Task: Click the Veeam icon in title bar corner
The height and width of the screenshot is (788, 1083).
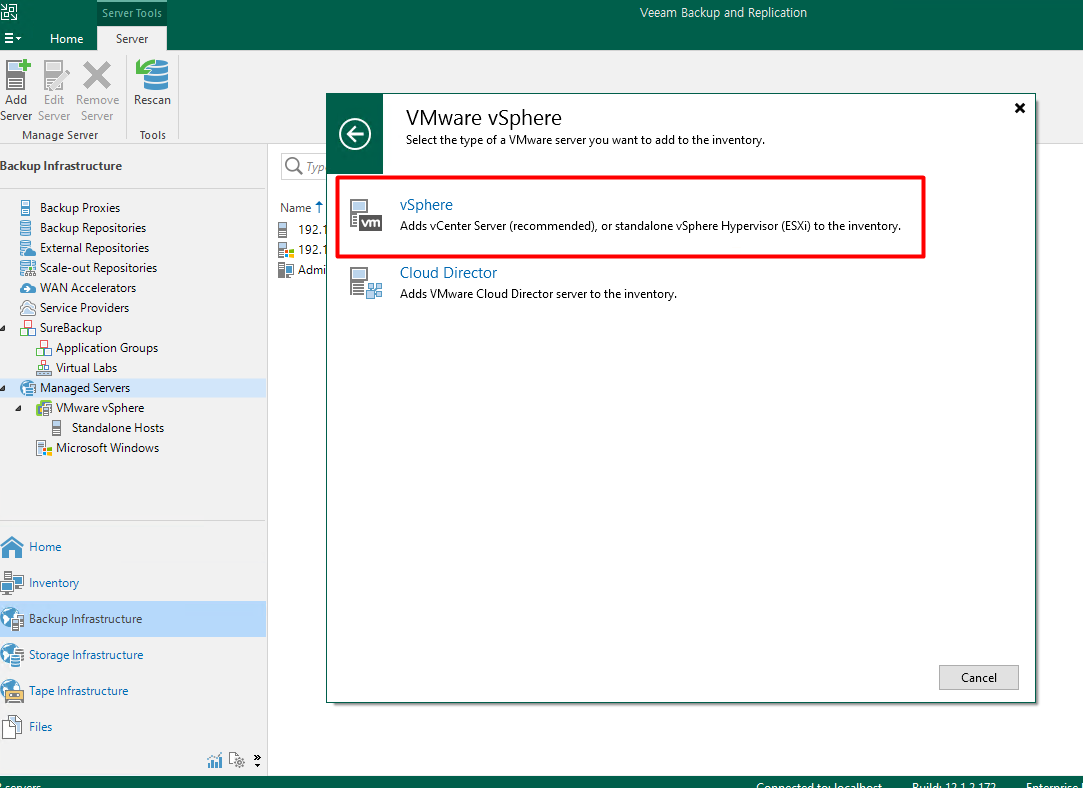Action: (9, 11)
